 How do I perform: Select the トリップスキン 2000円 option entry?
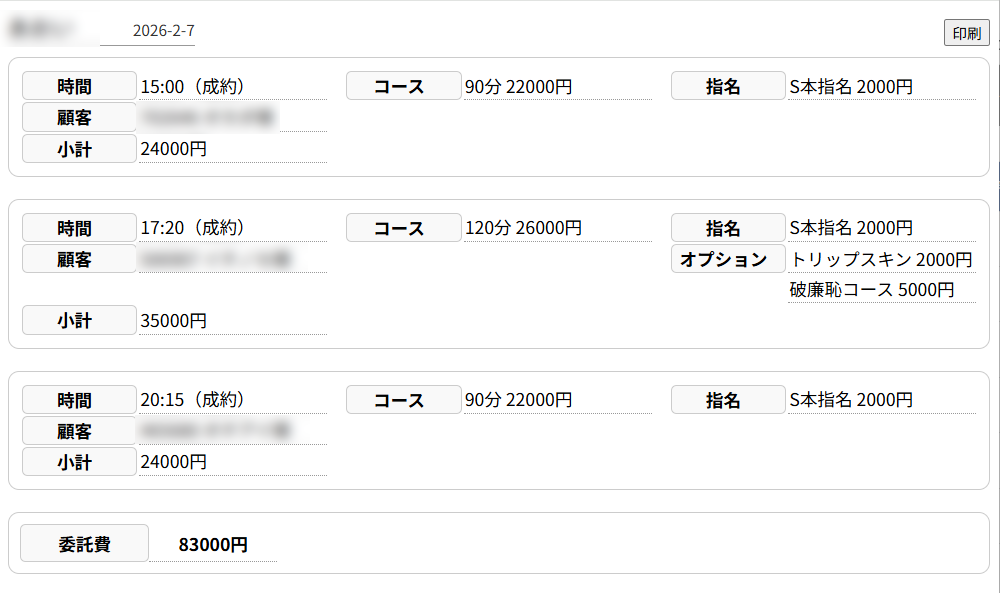[881, 260]
